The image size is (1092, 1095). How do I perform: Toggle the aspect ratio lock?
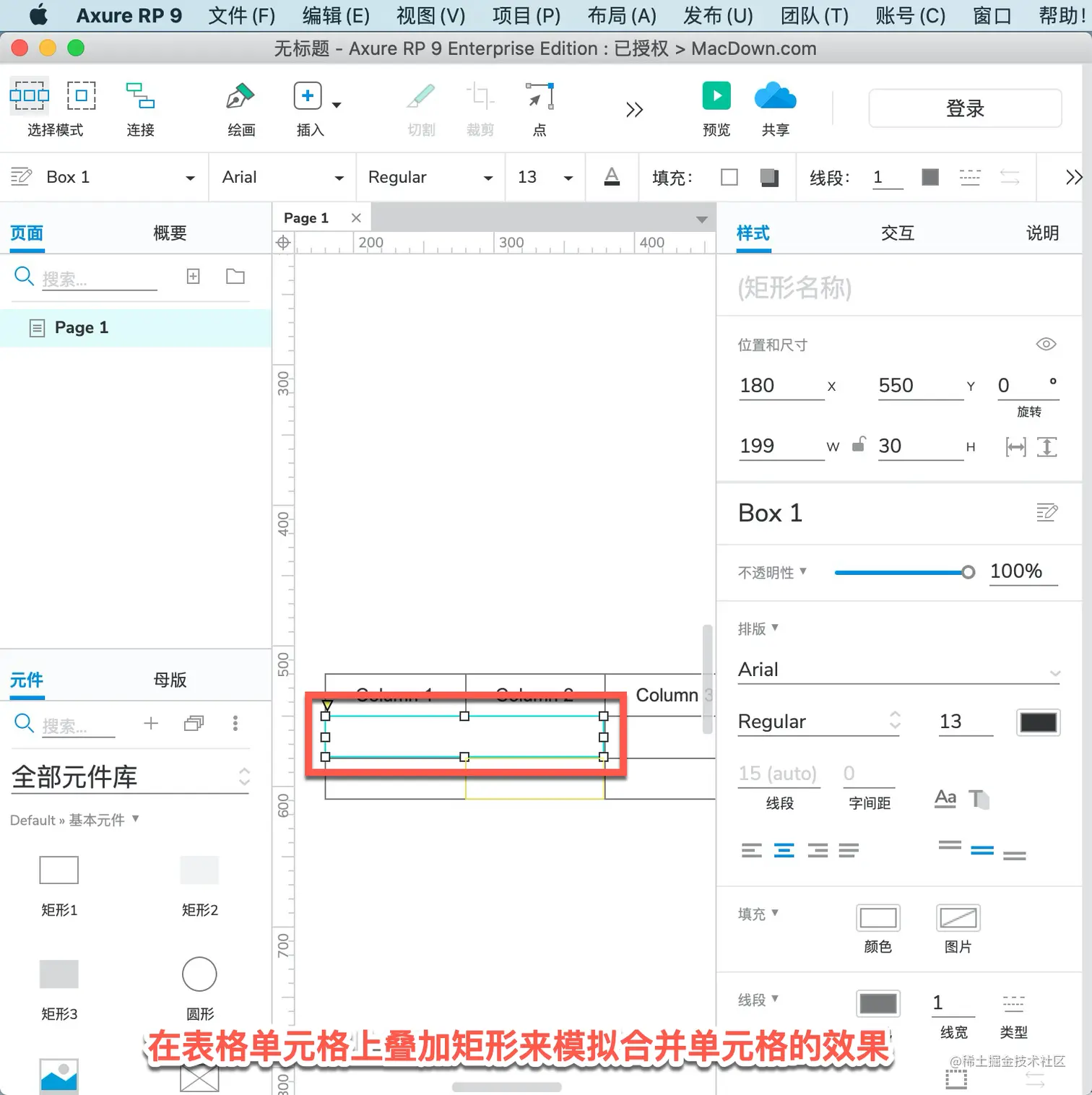[x=858, y=444]
